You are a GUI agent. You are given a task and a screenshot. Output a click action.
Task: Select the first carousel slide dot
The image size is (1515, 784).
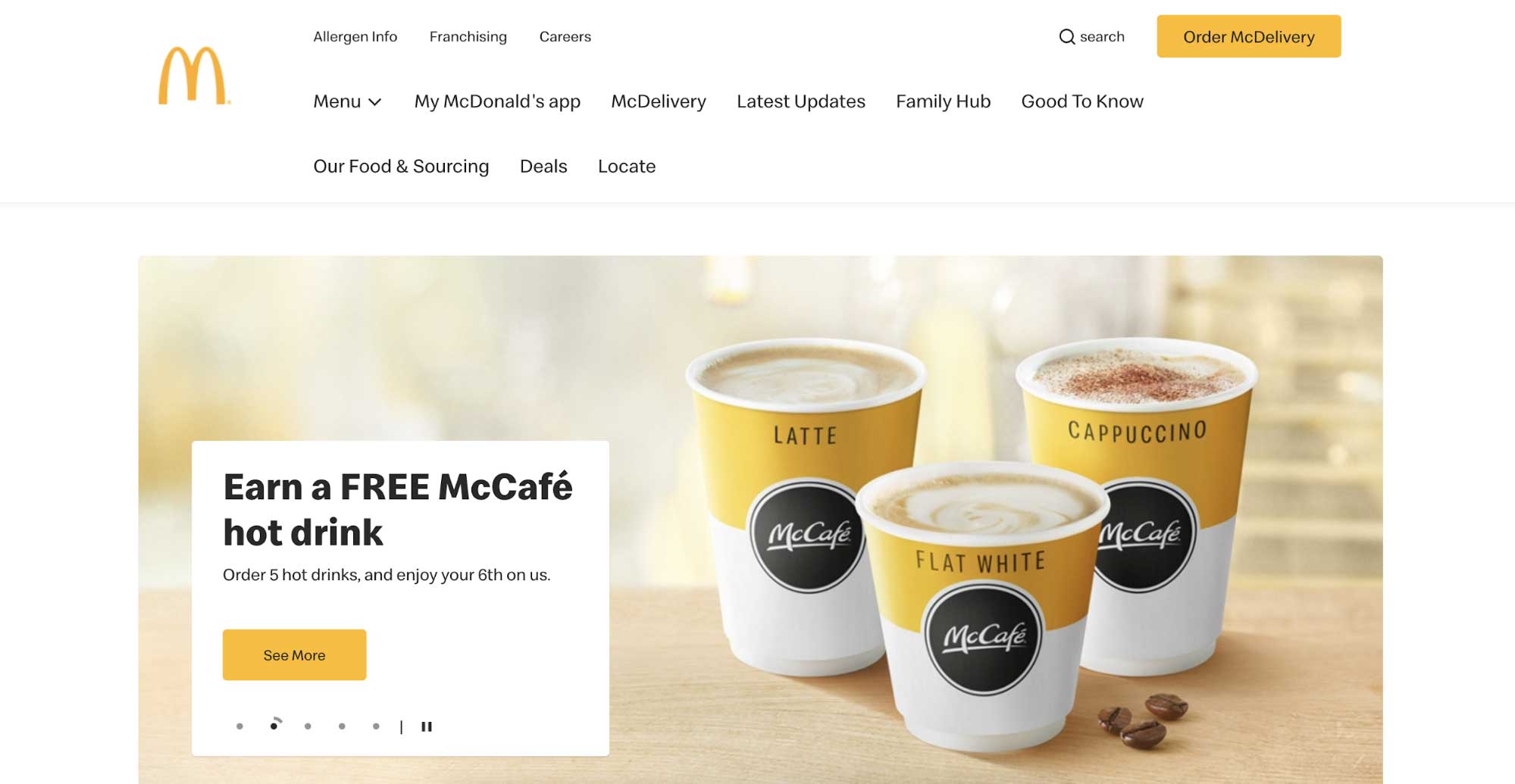pyautogui.click(x=239, y=726)
